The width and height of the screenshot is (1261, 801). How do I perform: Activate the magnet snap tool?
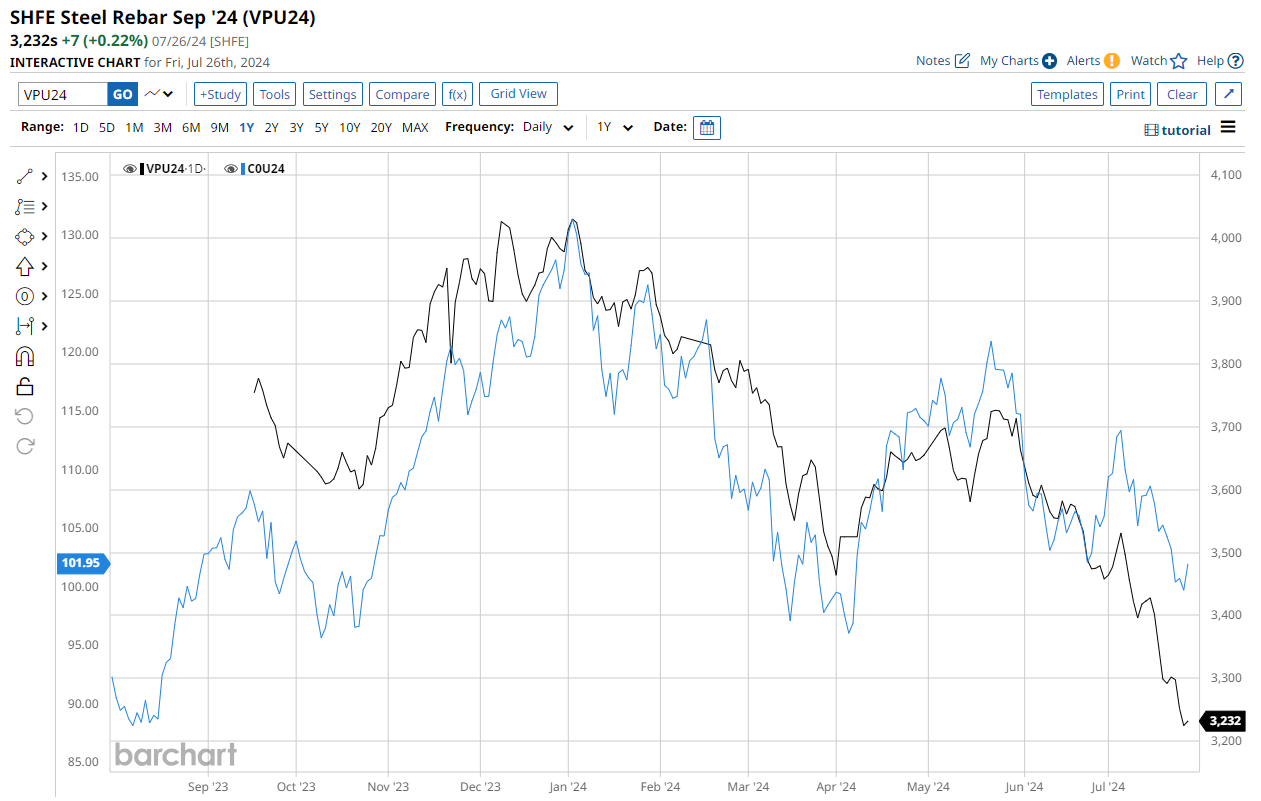[25, 356]
